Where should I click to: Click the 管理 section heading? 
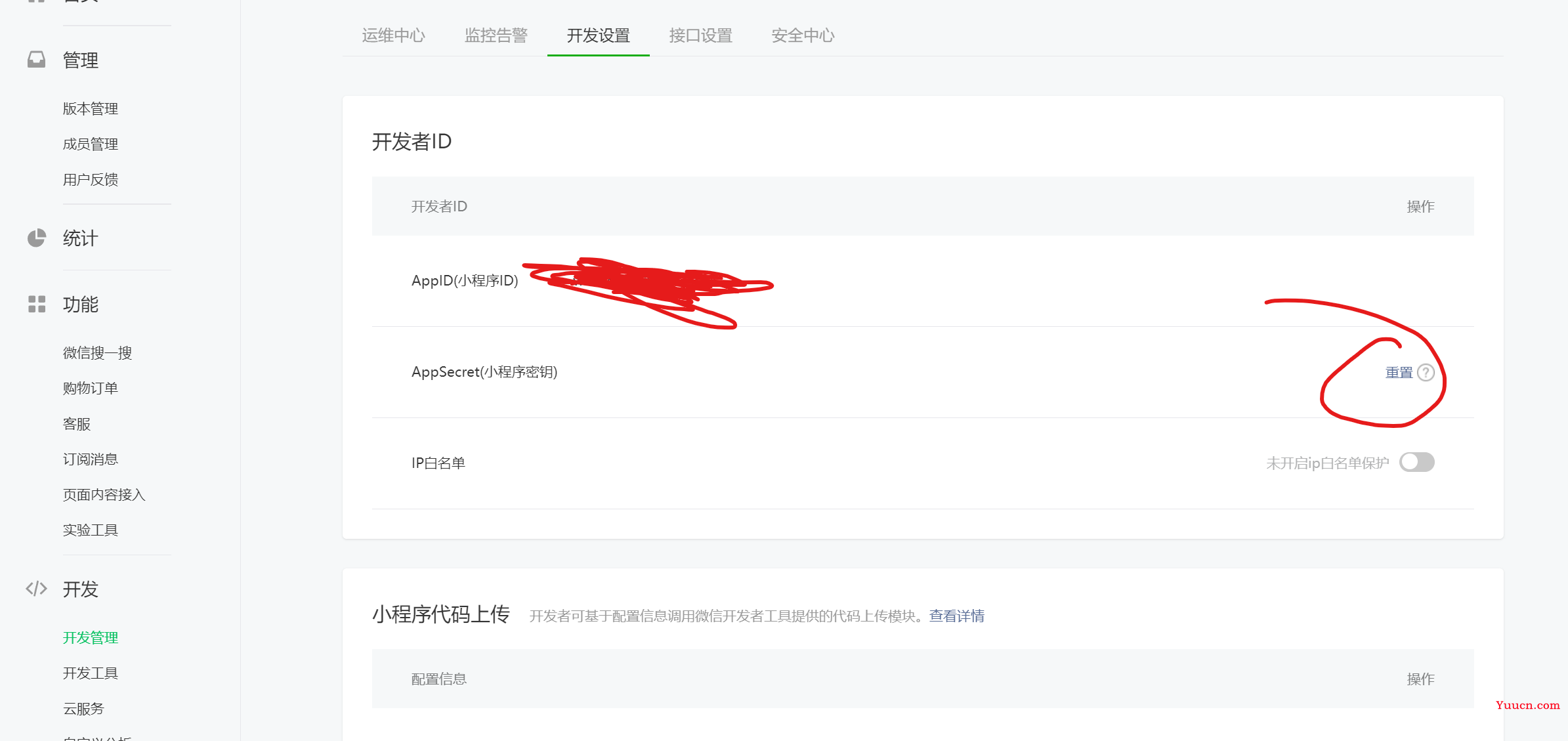point(81,60)
